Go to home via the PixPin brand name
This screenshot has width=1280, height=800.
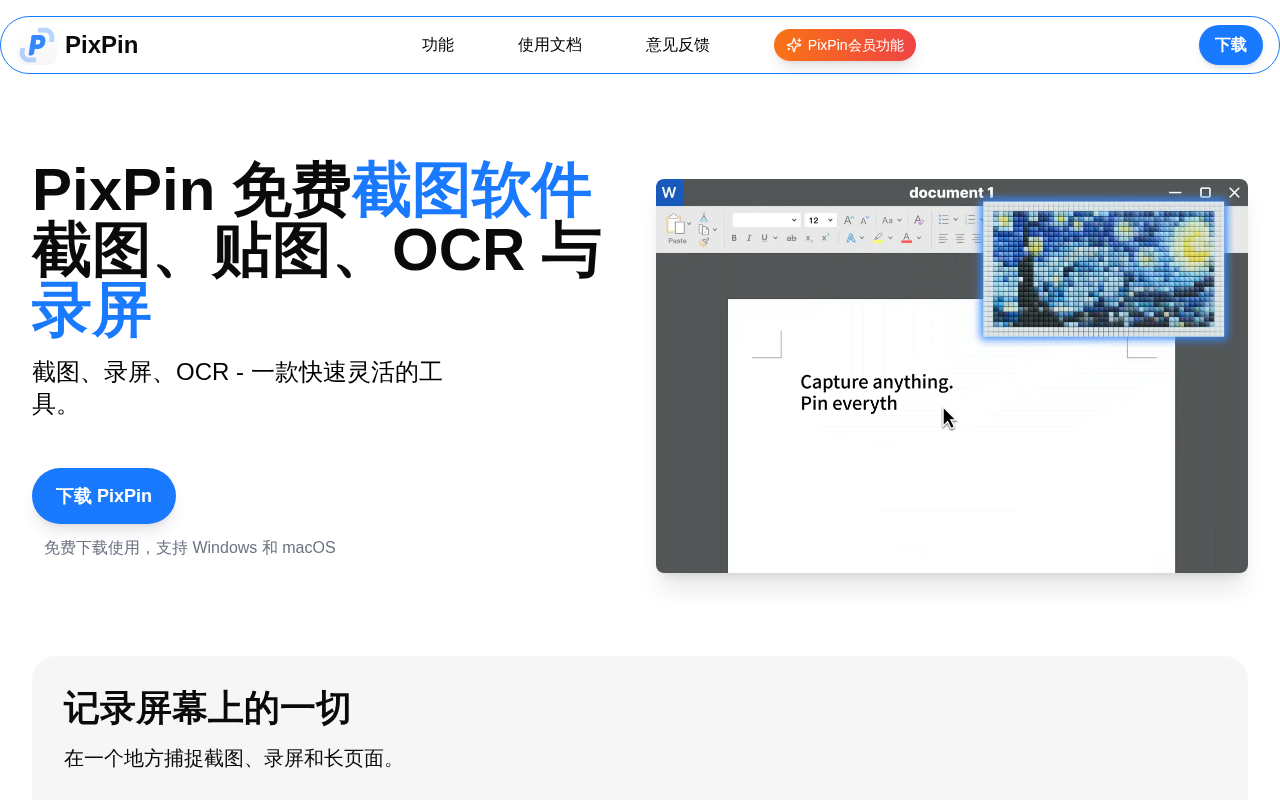click(101, 45)
